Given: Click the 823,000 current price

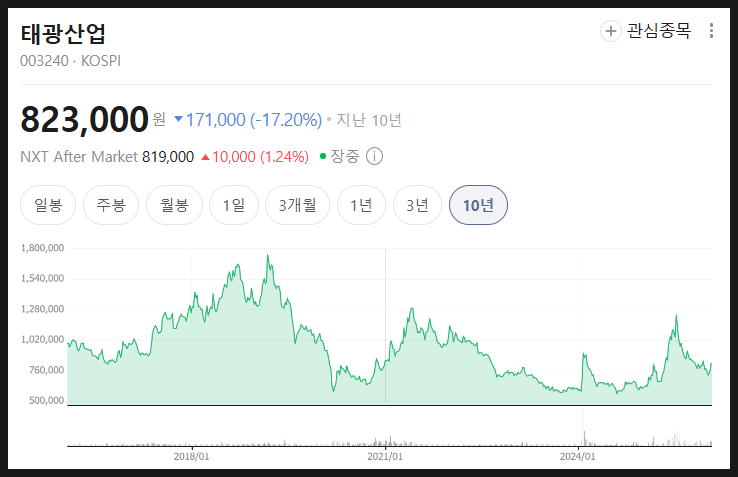Looking at the screenshot, I should [x=85, y=119].
